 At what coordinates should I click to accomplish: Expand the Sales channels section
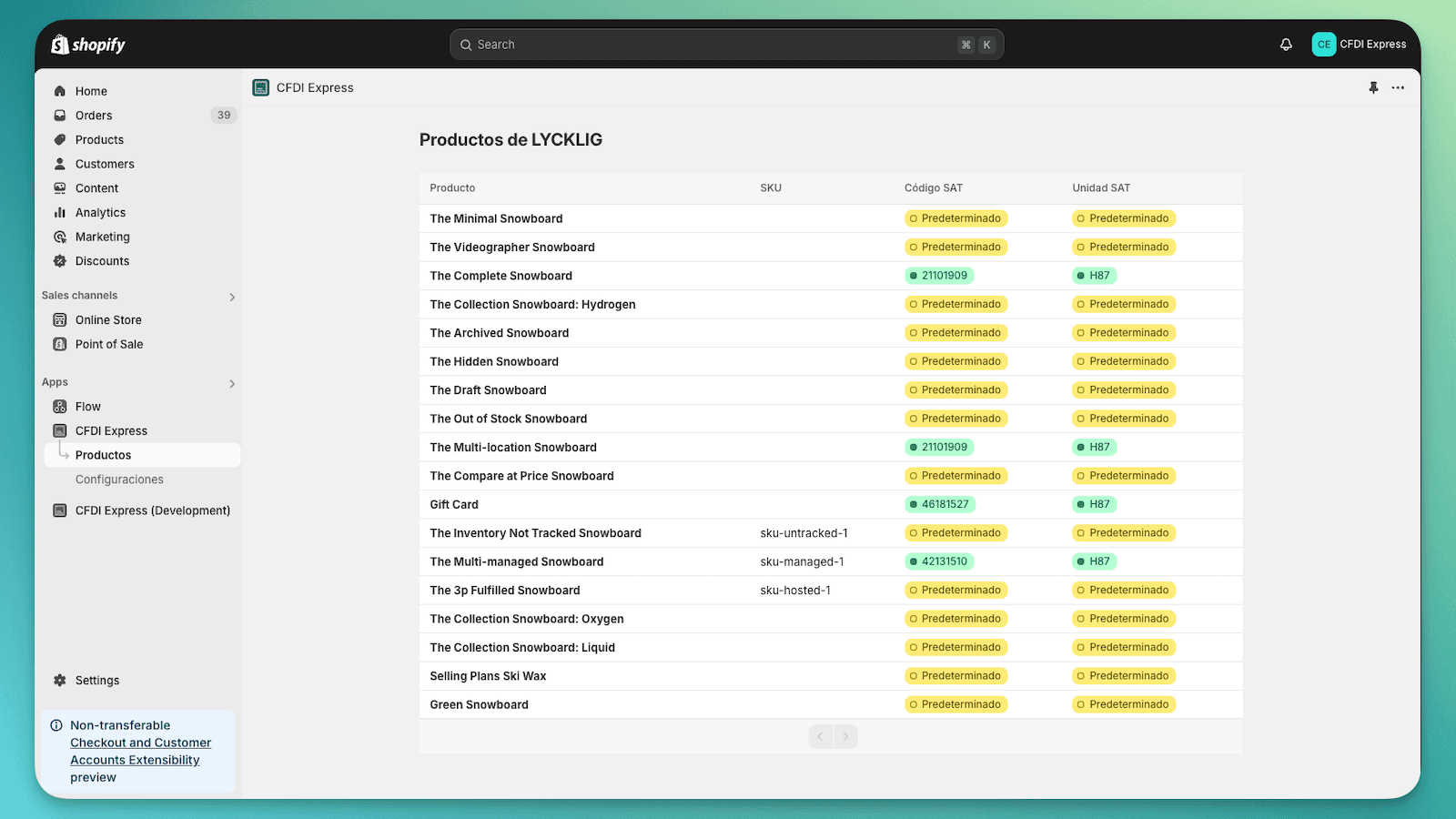point(232,297)
